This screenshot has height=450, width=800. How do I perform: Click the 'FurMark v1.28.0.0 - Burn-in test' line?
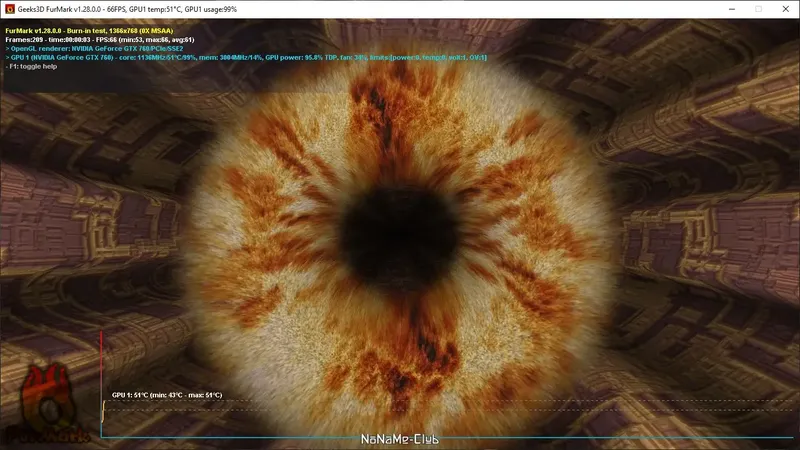point(89,31)
